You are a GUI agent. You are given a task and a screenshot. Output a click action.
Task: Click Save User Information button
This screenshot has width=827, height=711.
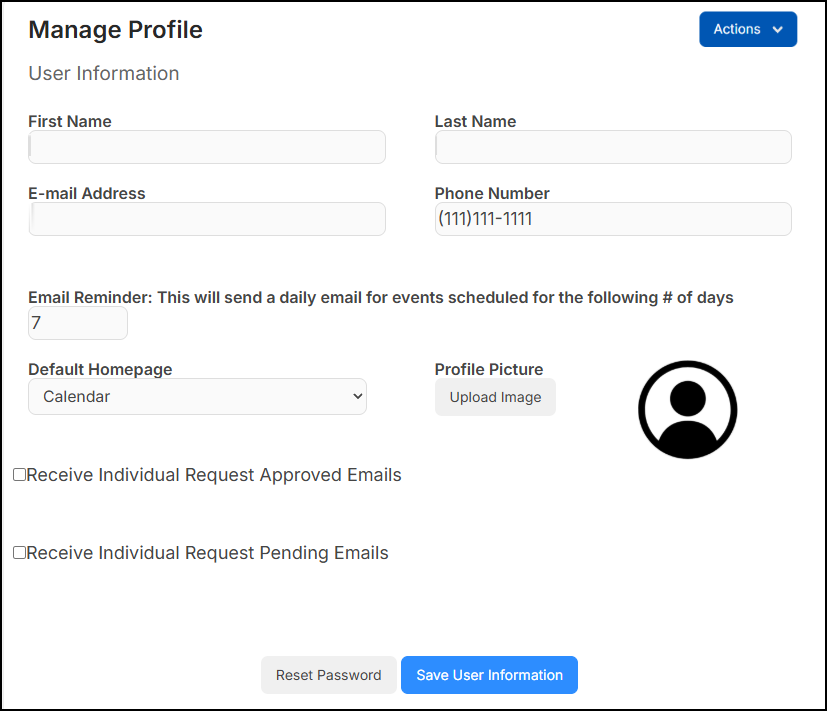489,675
